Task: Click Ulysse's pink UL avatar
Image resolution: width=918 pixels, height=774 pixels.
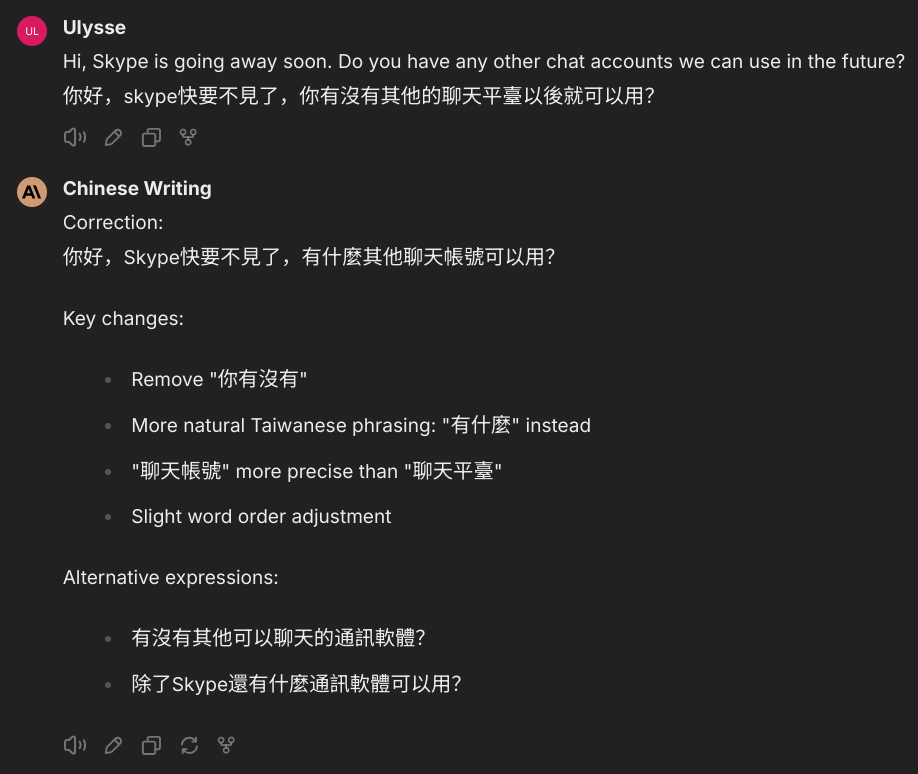Action: pos(32,31)
